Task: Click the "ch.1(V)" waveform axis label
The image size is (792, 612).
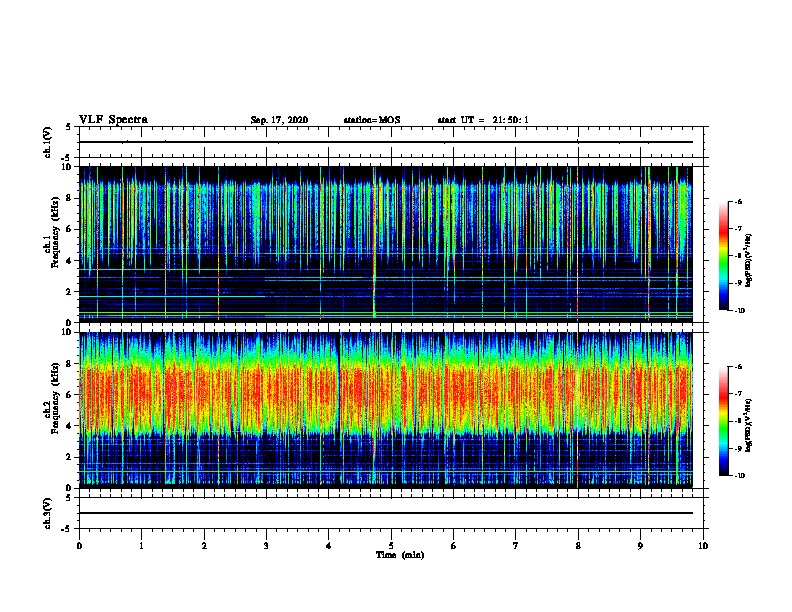Action: pyautogui.click(x=47, y=142)
